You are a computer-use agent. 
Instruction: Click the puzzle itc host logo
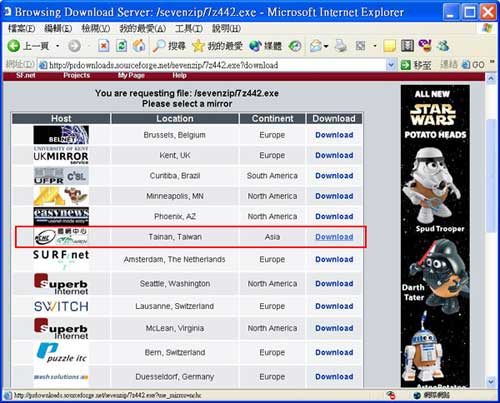click(x=61, y=353)
